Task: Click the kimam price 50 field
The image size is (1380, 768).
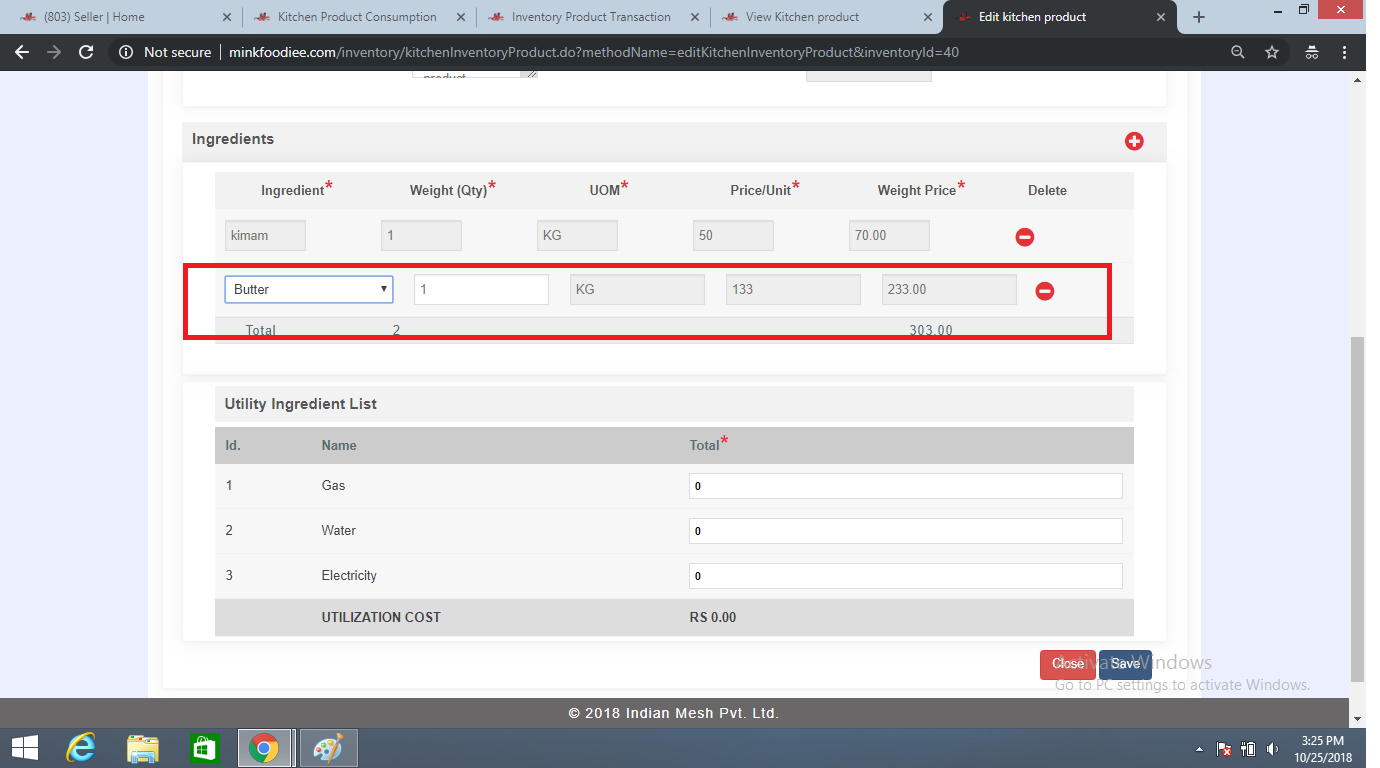Action: (x=733, y=236)
